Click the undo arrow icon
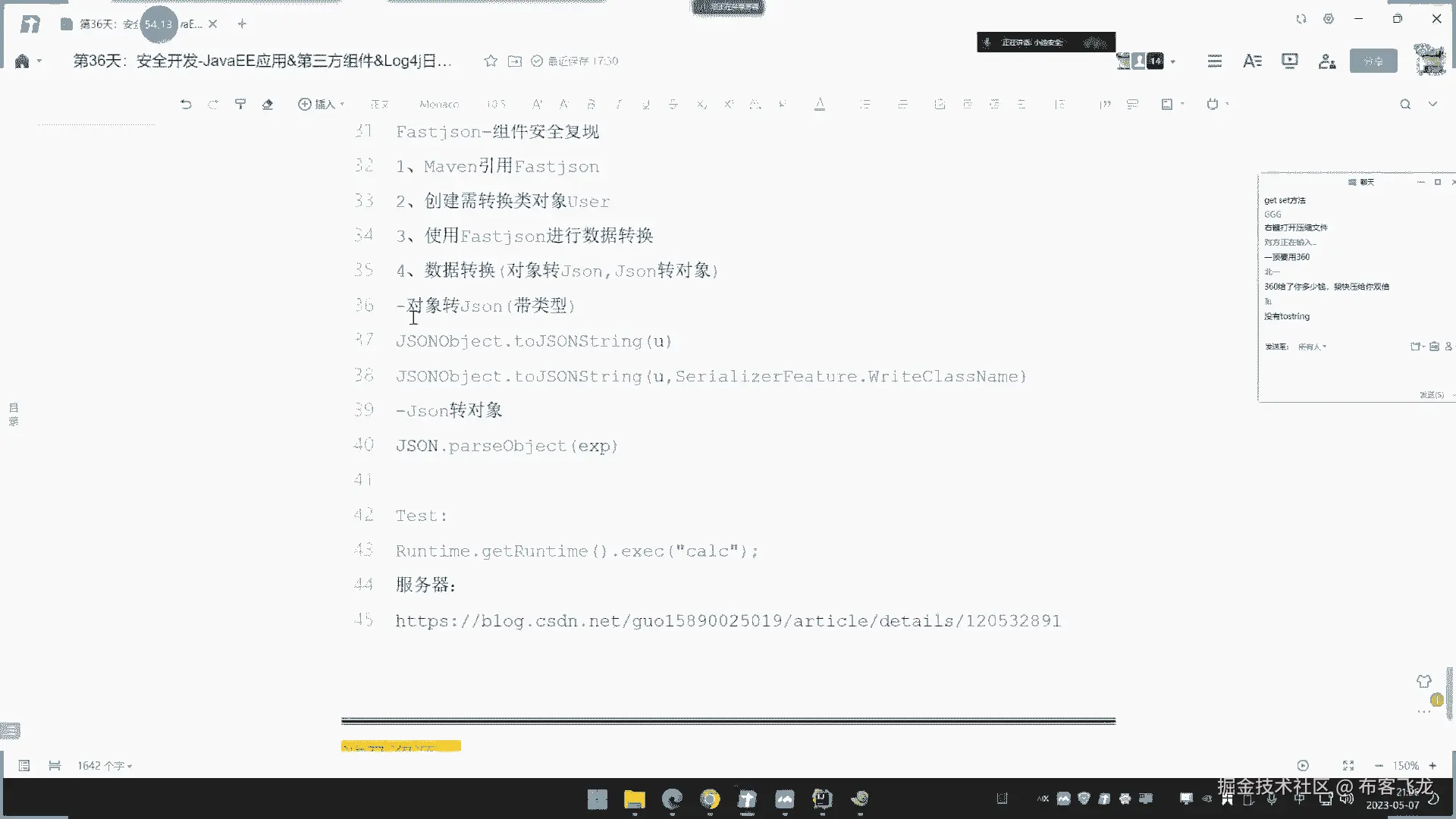The height and width of the screenshot is (819, 1456). point(186,104)
